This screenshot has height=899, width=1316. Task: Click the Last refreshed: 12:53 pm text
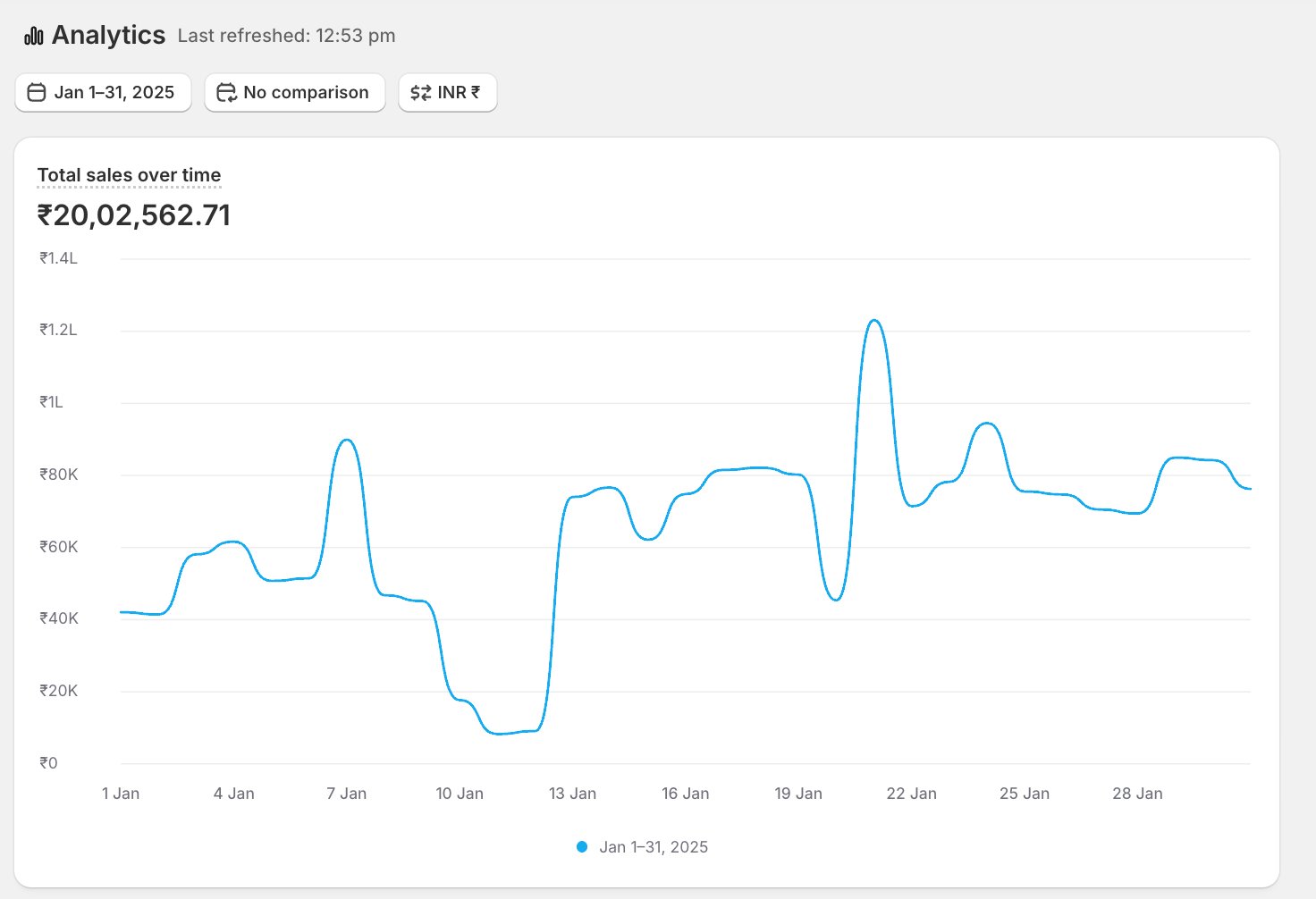click(x=286, y=36)
